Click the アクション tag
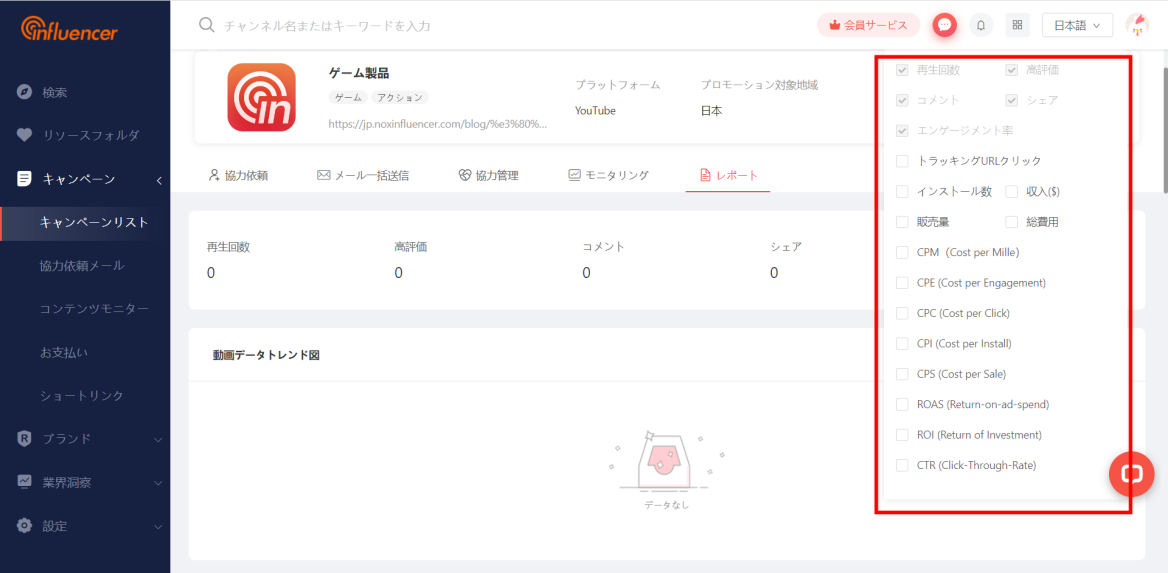Image resolution: width=1168 pixels, height=573 pixels. pyautogui.click(x=399, y=98)
